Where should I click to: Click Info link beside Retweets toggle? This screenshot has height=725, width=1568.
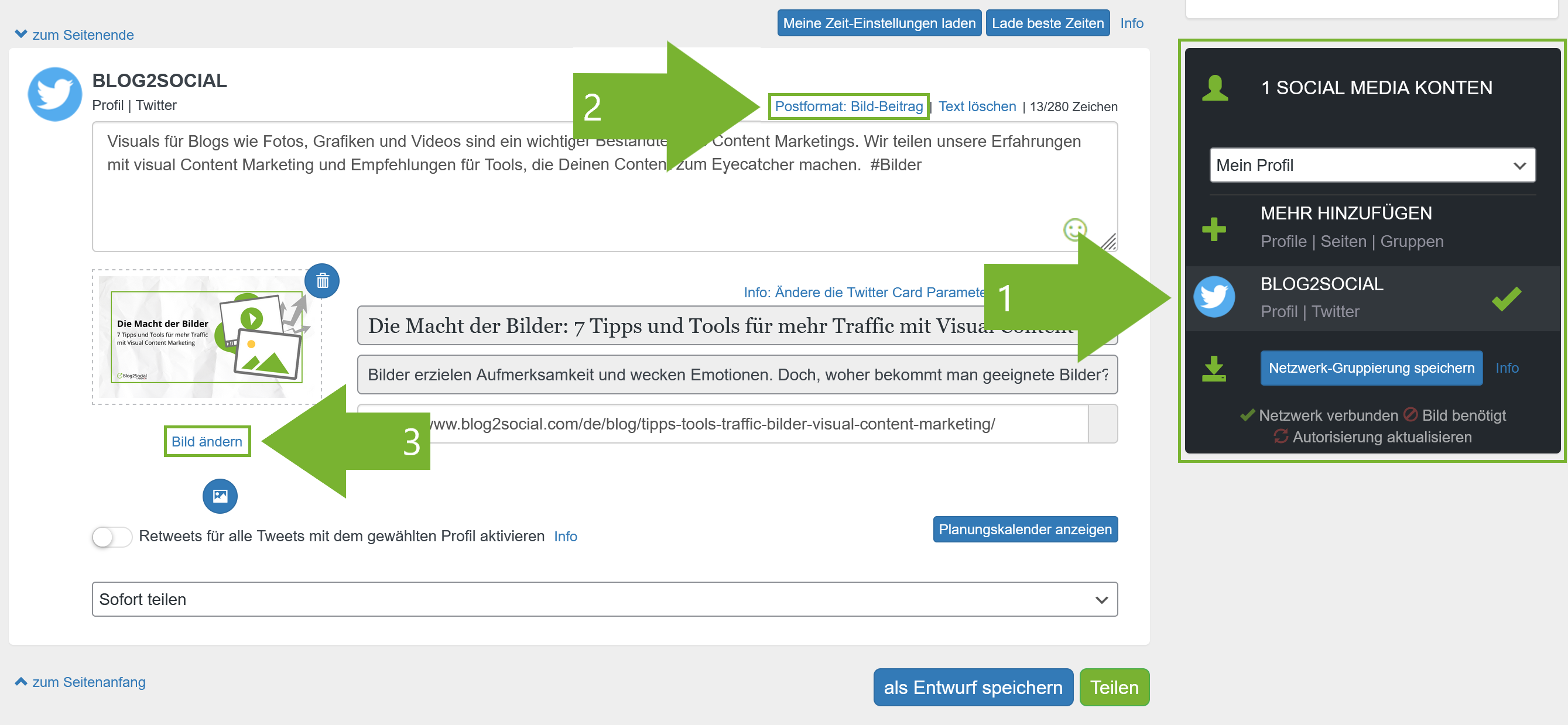point(565,536)
